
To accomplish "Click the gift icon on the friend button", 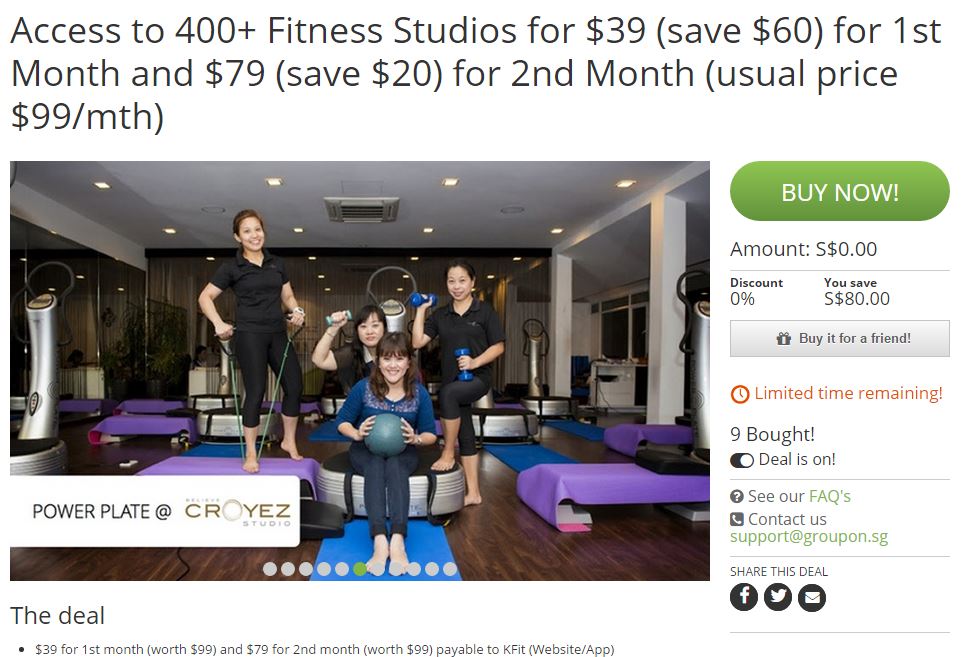I will pos(783,338).
